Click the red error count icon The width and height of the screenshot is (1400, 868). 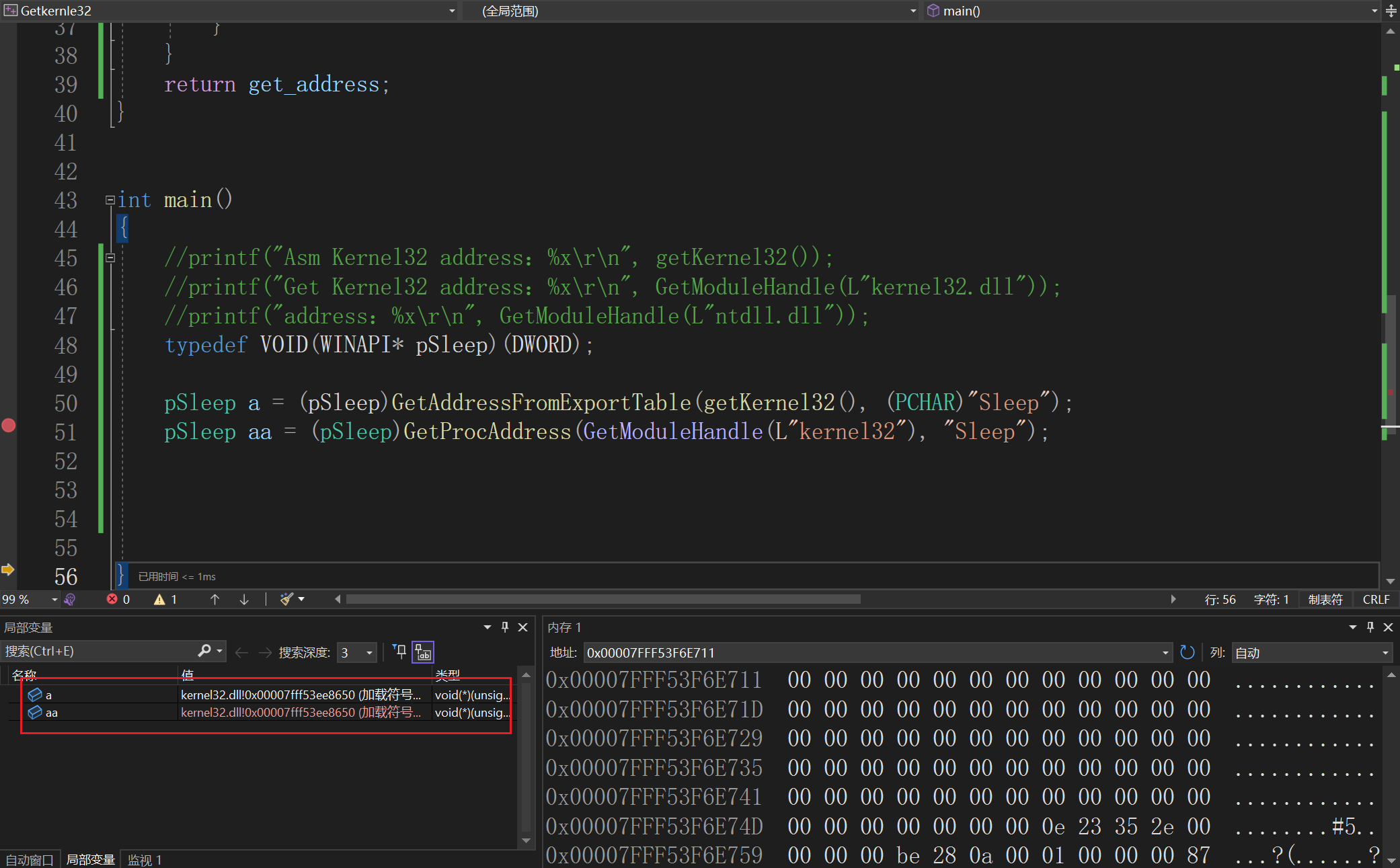tap(112, 599)
